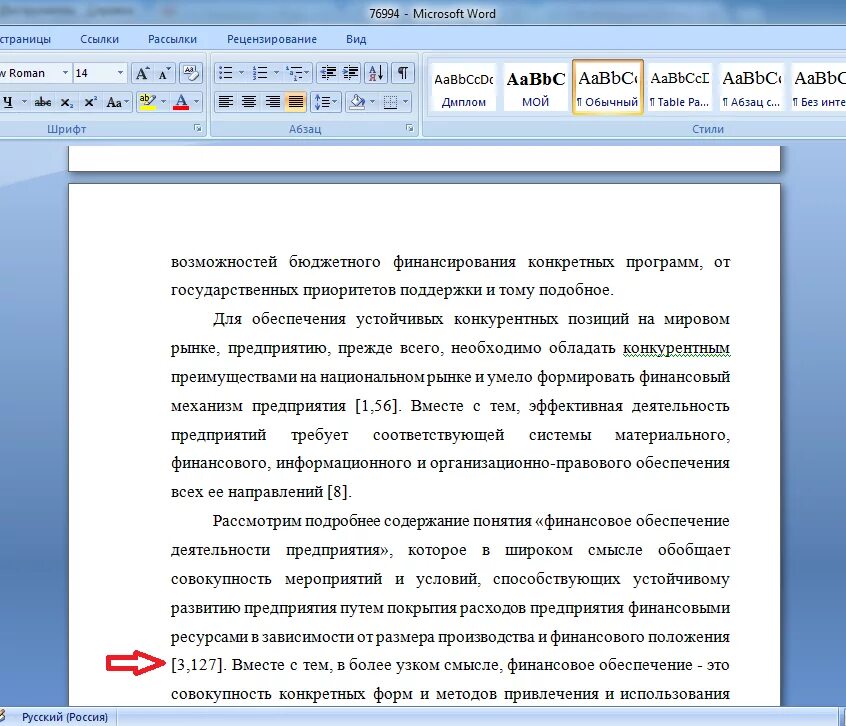This screenshot has height=726, width=846.
Task: Open the bullet library dropdown arrow
Action: point(241,73)
